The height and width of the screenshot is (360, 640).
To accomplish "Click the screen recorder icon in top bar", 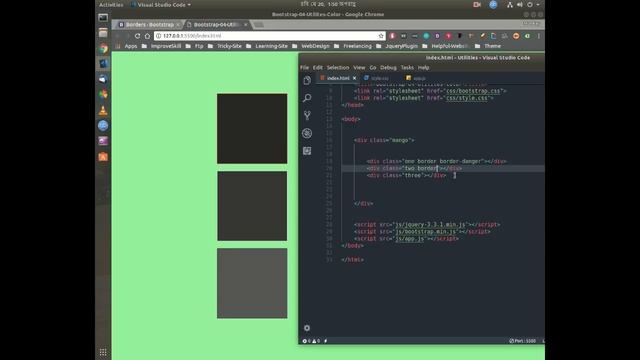I will pos(477,4).
